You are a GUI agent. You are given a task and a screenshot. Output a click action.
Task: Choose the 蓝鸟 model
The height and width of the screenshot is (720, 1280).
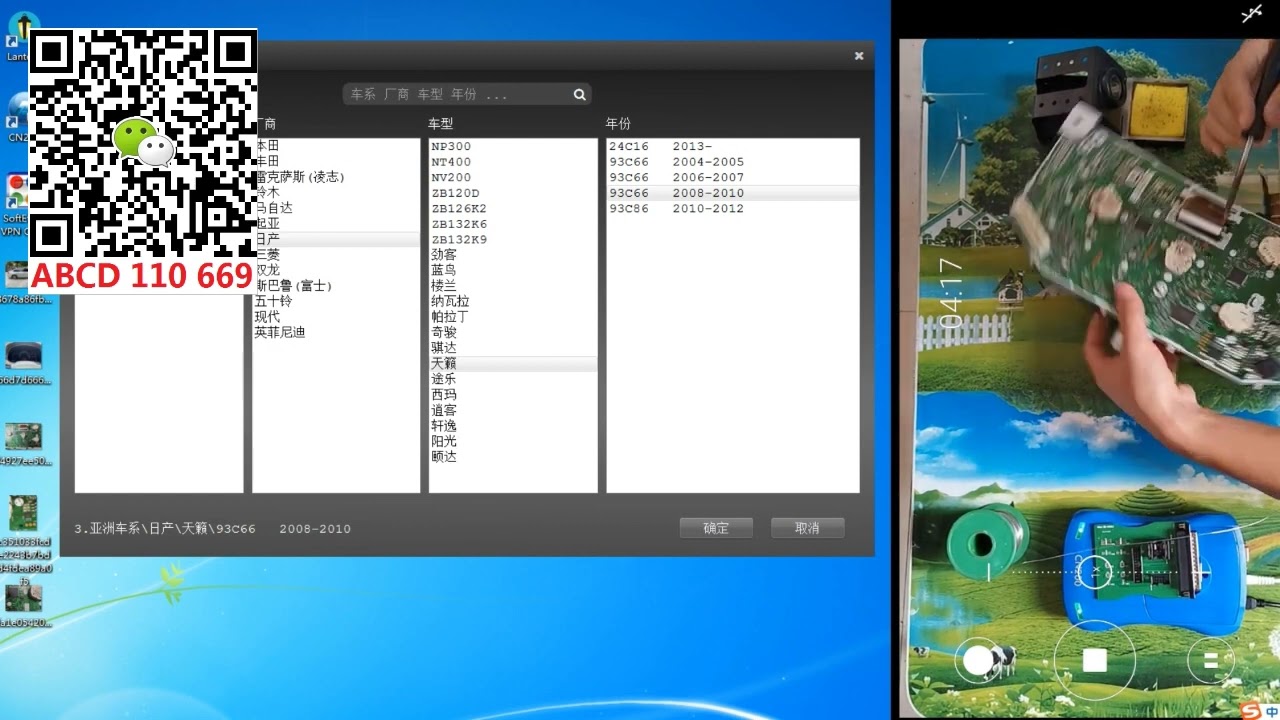coord(513,270)
